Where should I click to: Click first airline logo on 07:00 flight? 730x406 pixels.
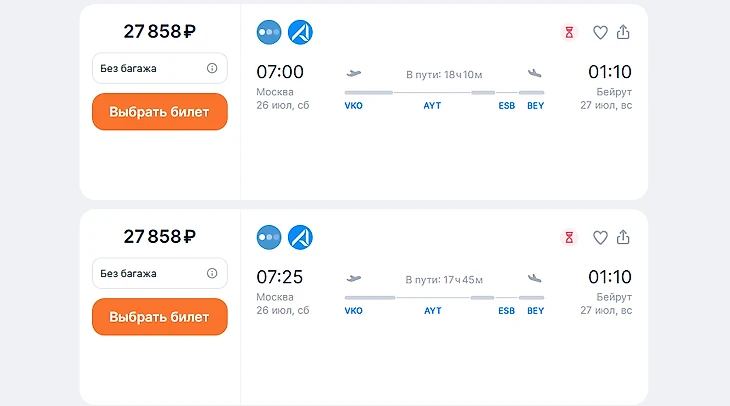pyautogui.click(x=269, y=32)
